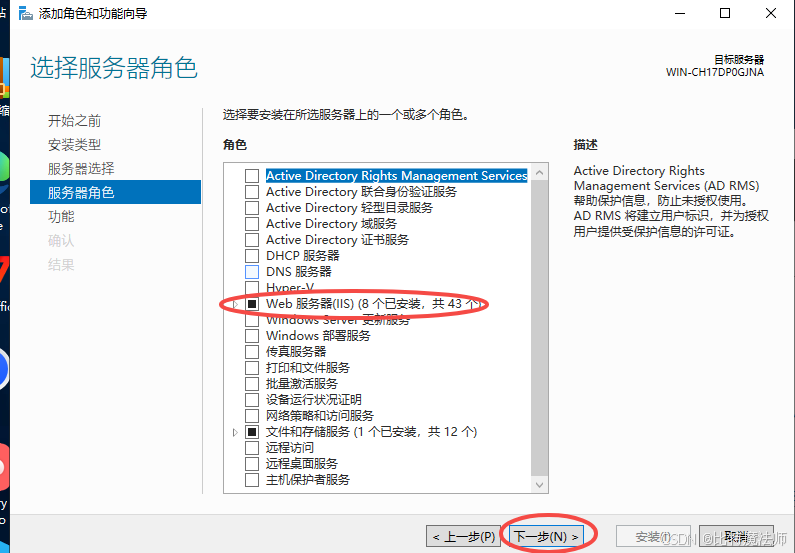Enable the DHCP 服务器 role checkbox
The width and height of the screenshot is (795, 553).
tap(252, 256)
